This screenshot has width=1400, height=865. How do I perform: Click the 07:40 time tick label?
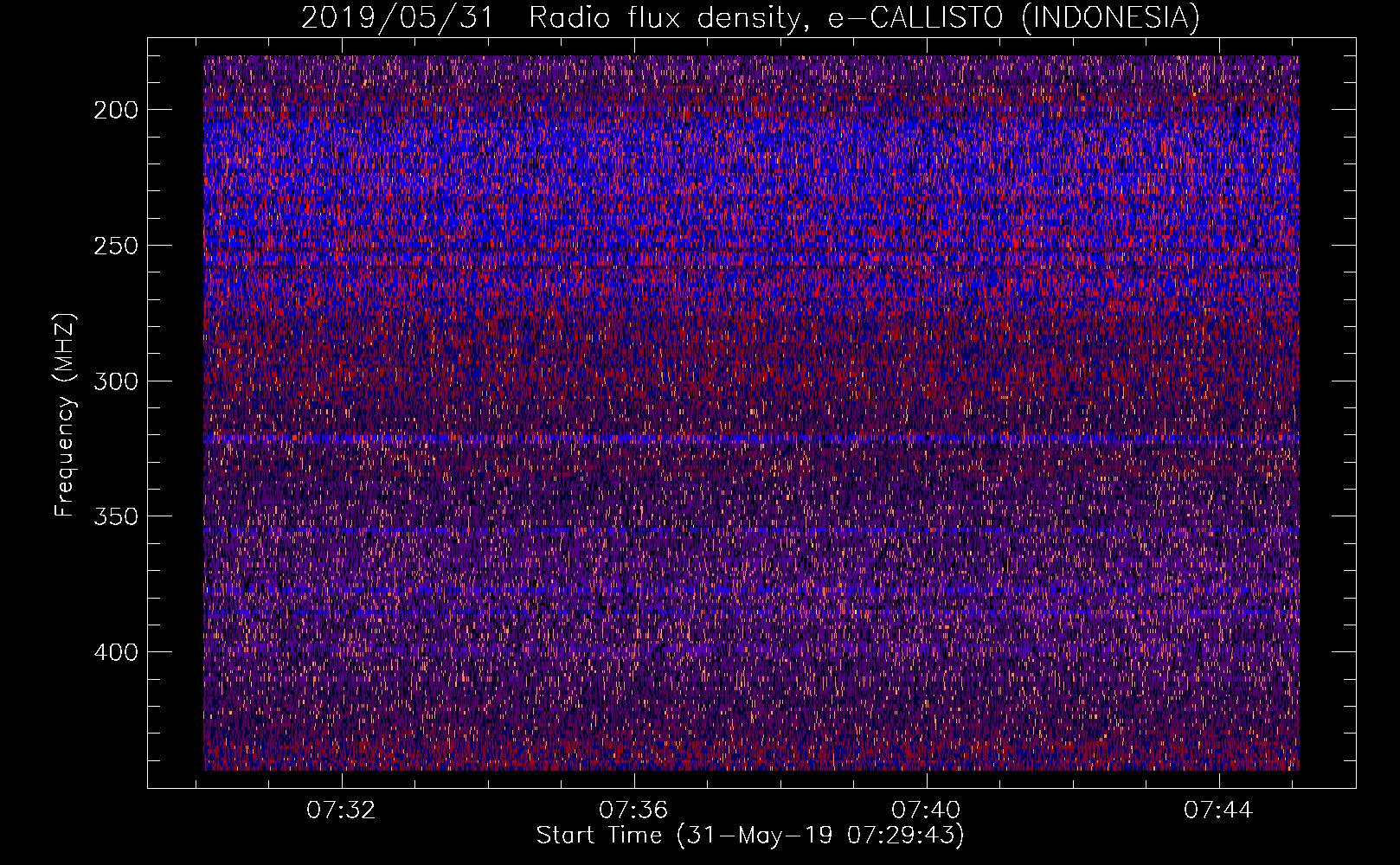(927, 811)
